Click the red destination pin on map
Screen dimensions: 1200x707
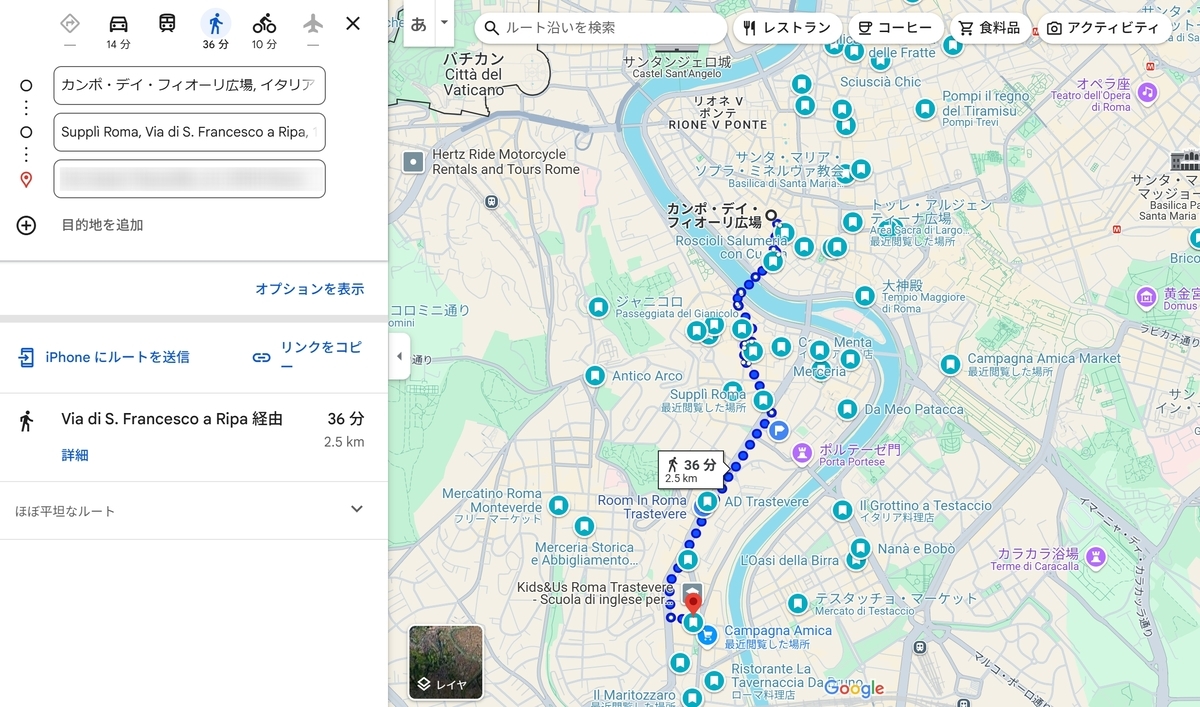pyautogui.click(x=692, y=605)
